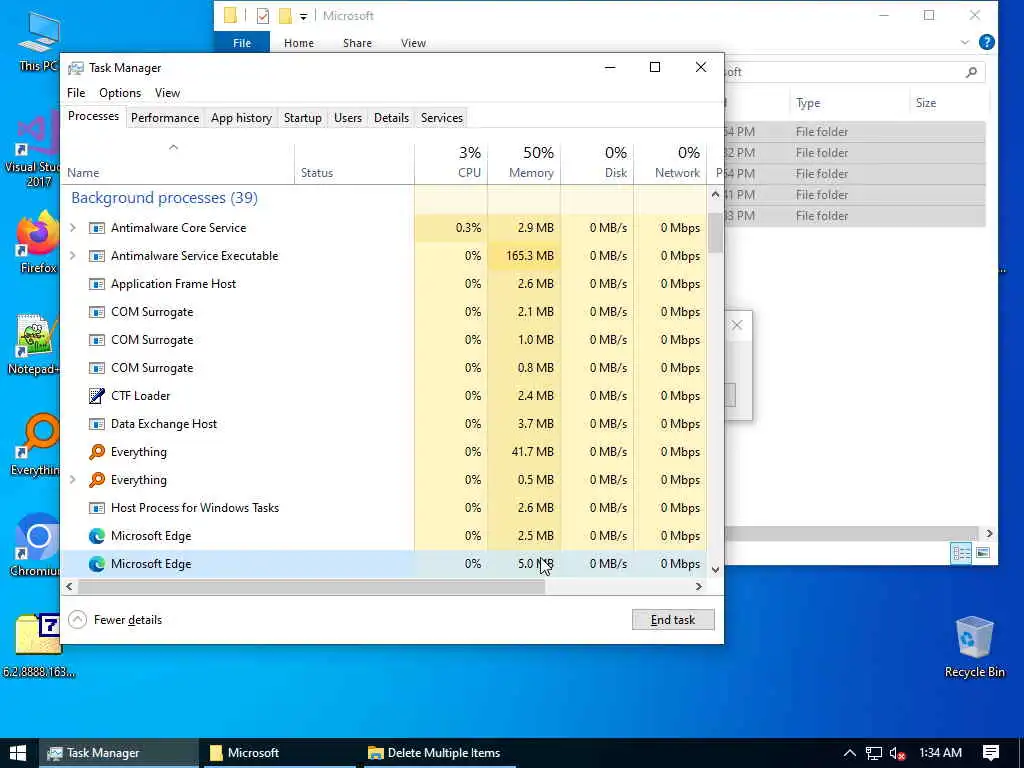This screenshot has width=1024, height=768.
Task: Switch to the Details tab
Action: (x=391, y=118)
